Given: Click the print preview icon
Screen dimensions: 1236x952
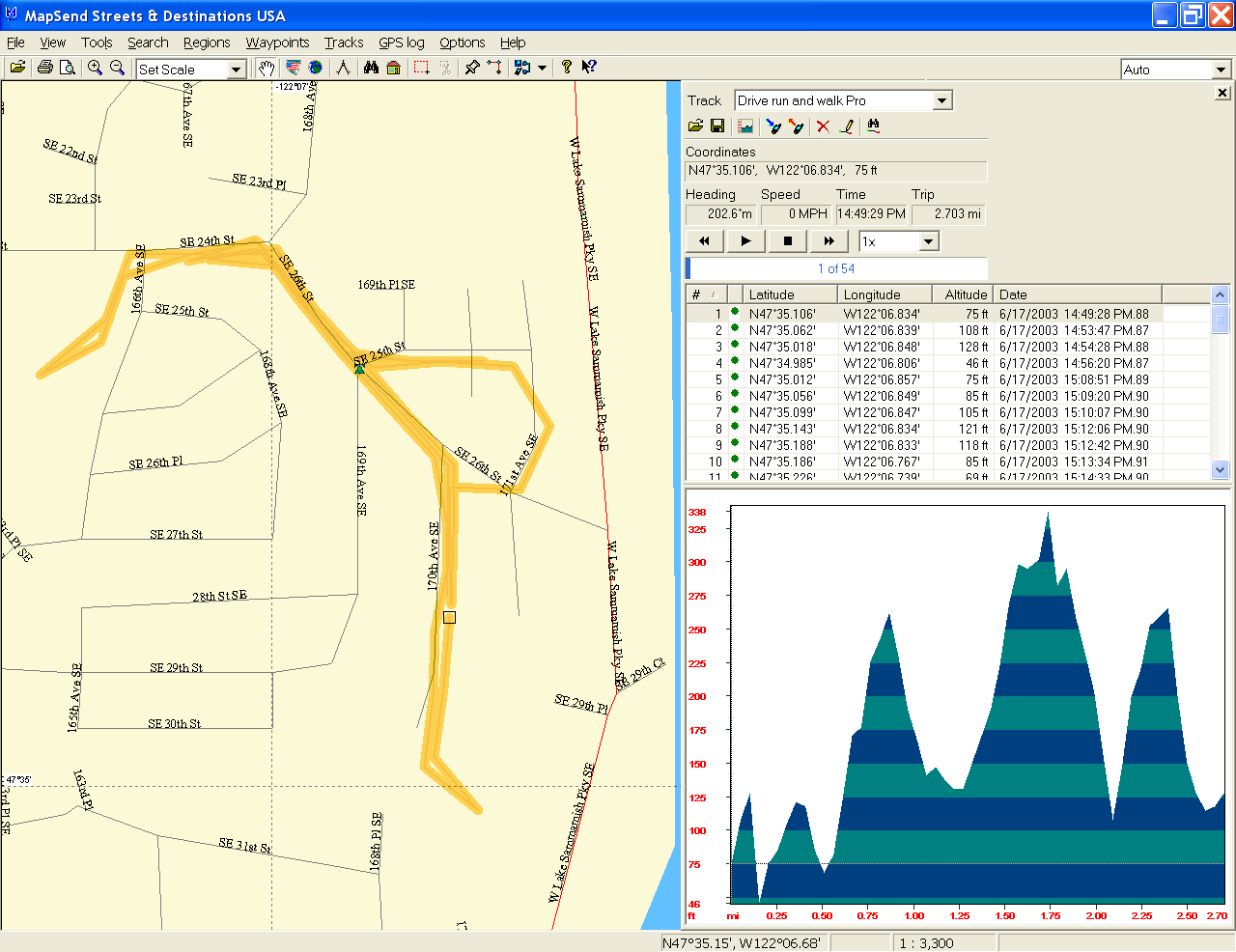Looking at the screenshot, I should (68, 68).
